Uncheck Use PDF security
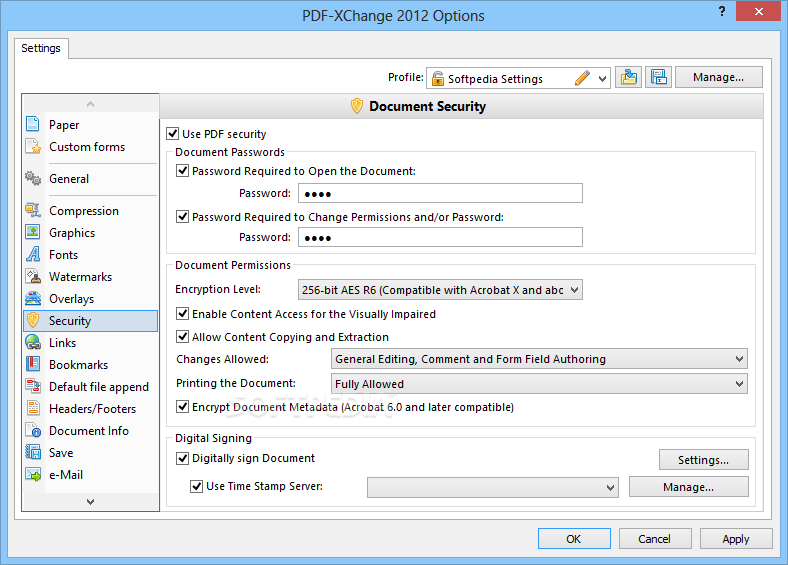788x565 pixels. tap(172, 134)
